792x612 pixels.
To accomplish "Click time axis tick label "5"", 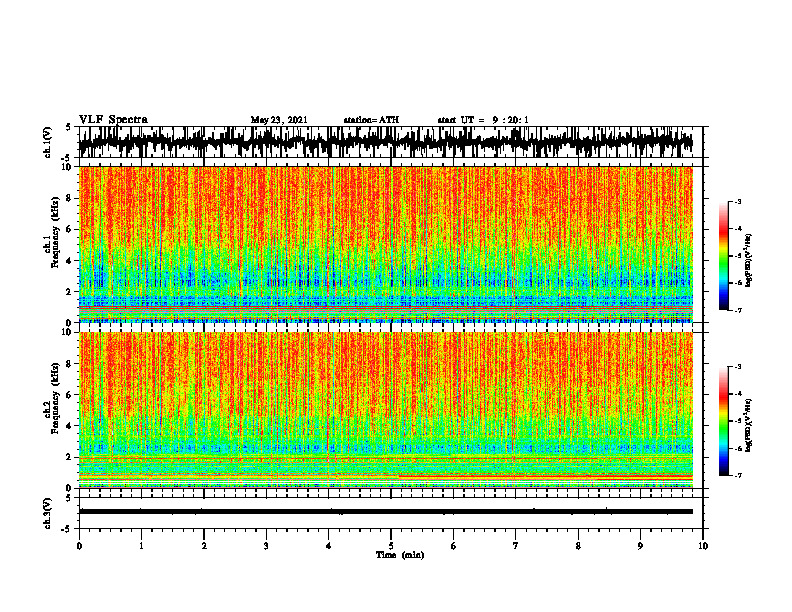I will 391,546.
